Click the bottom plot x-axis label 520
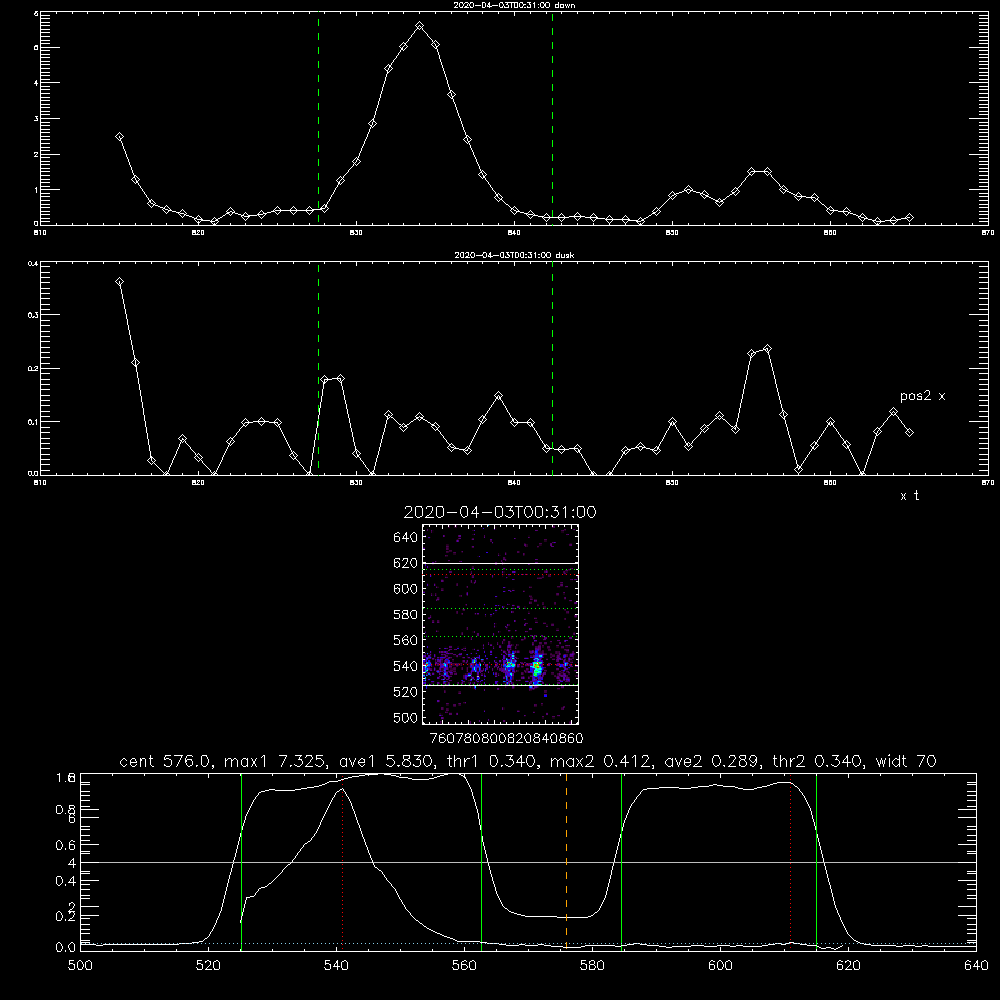 click(208, 966)
